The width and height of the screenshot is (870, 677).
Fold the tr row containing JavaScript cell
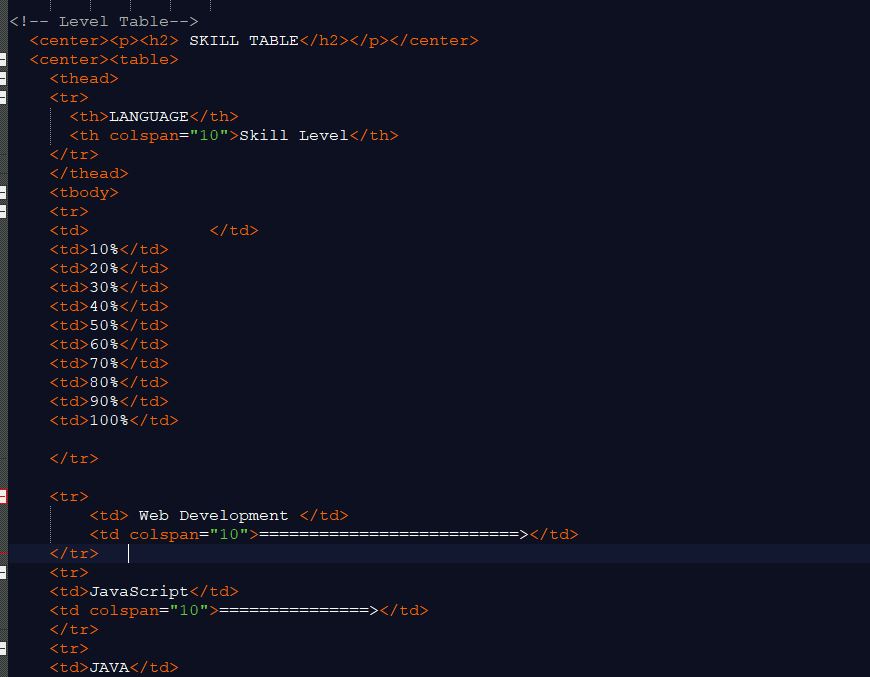click(x=3, y=572)
